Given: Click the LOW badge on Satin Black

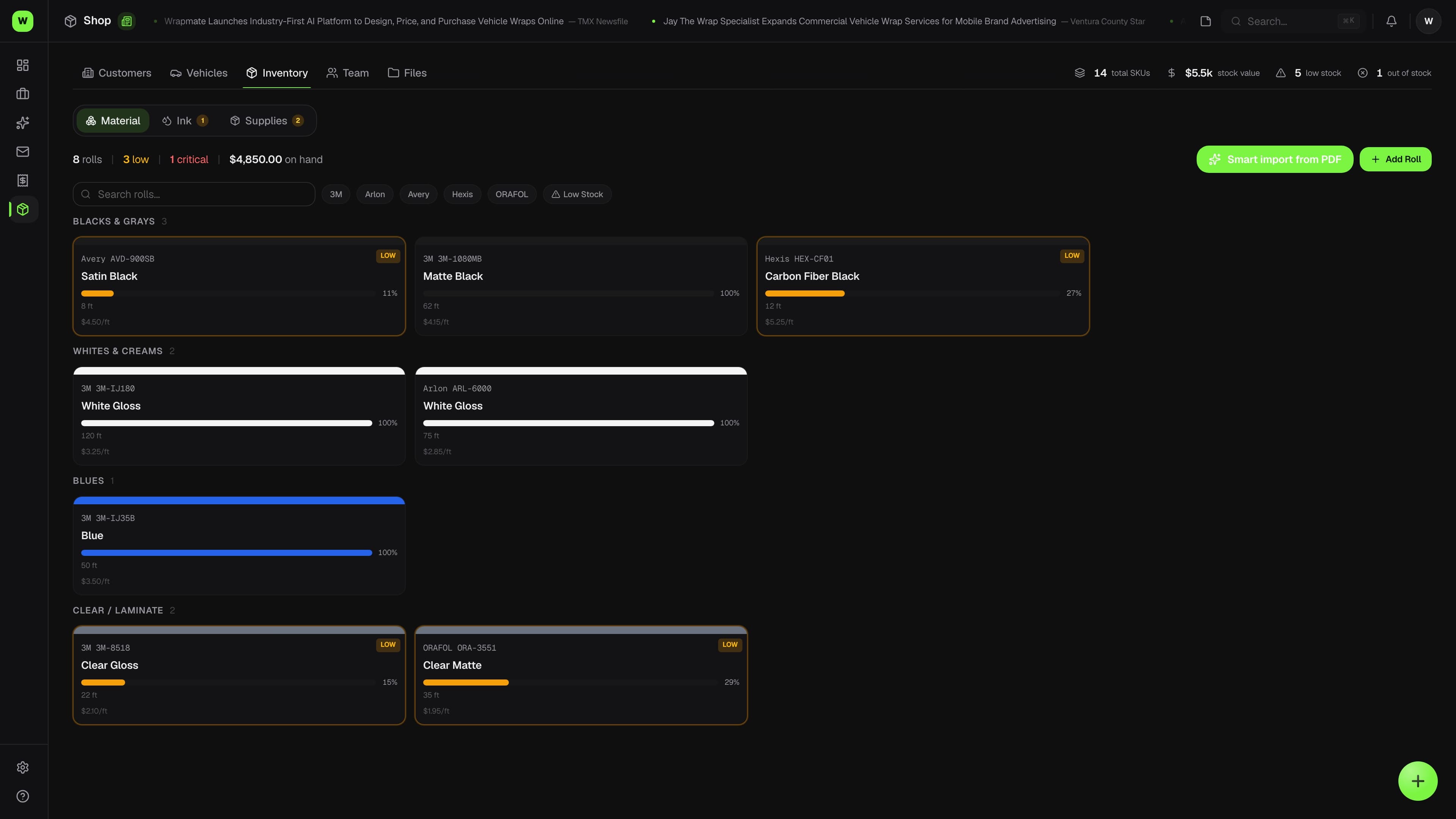Looking at the screenshot, I should click(388, 256).
